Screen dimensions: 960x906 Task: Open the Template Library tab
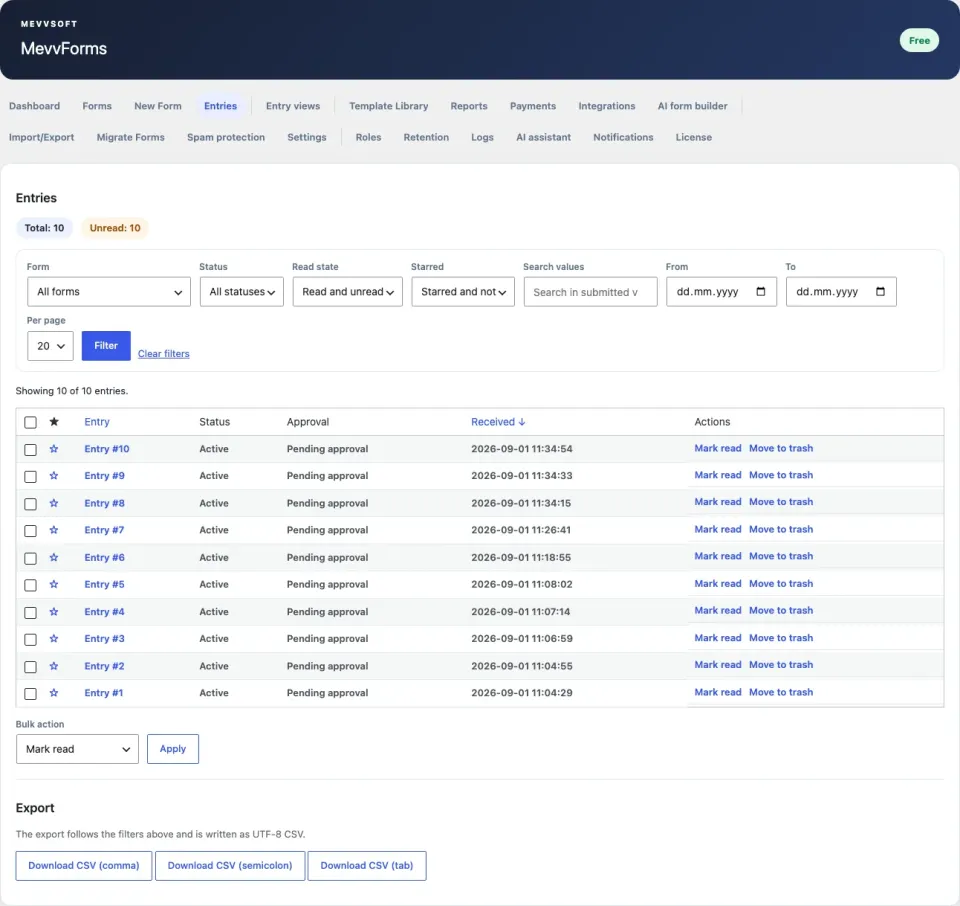389,106
